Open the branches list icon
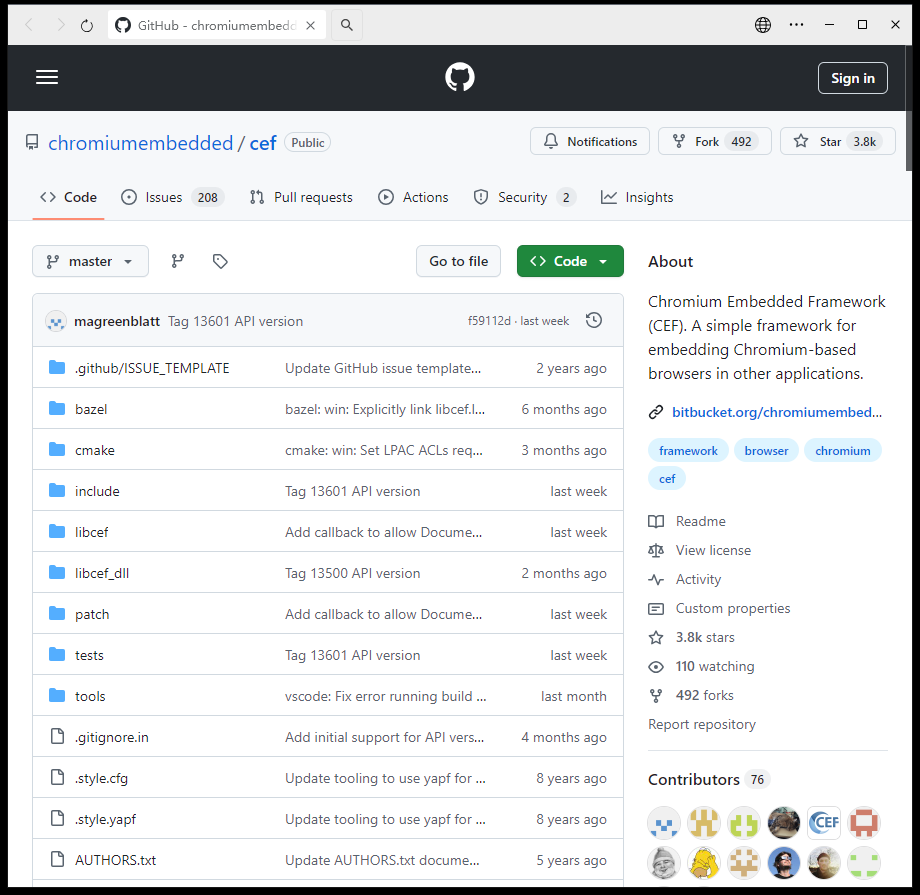 178,261
